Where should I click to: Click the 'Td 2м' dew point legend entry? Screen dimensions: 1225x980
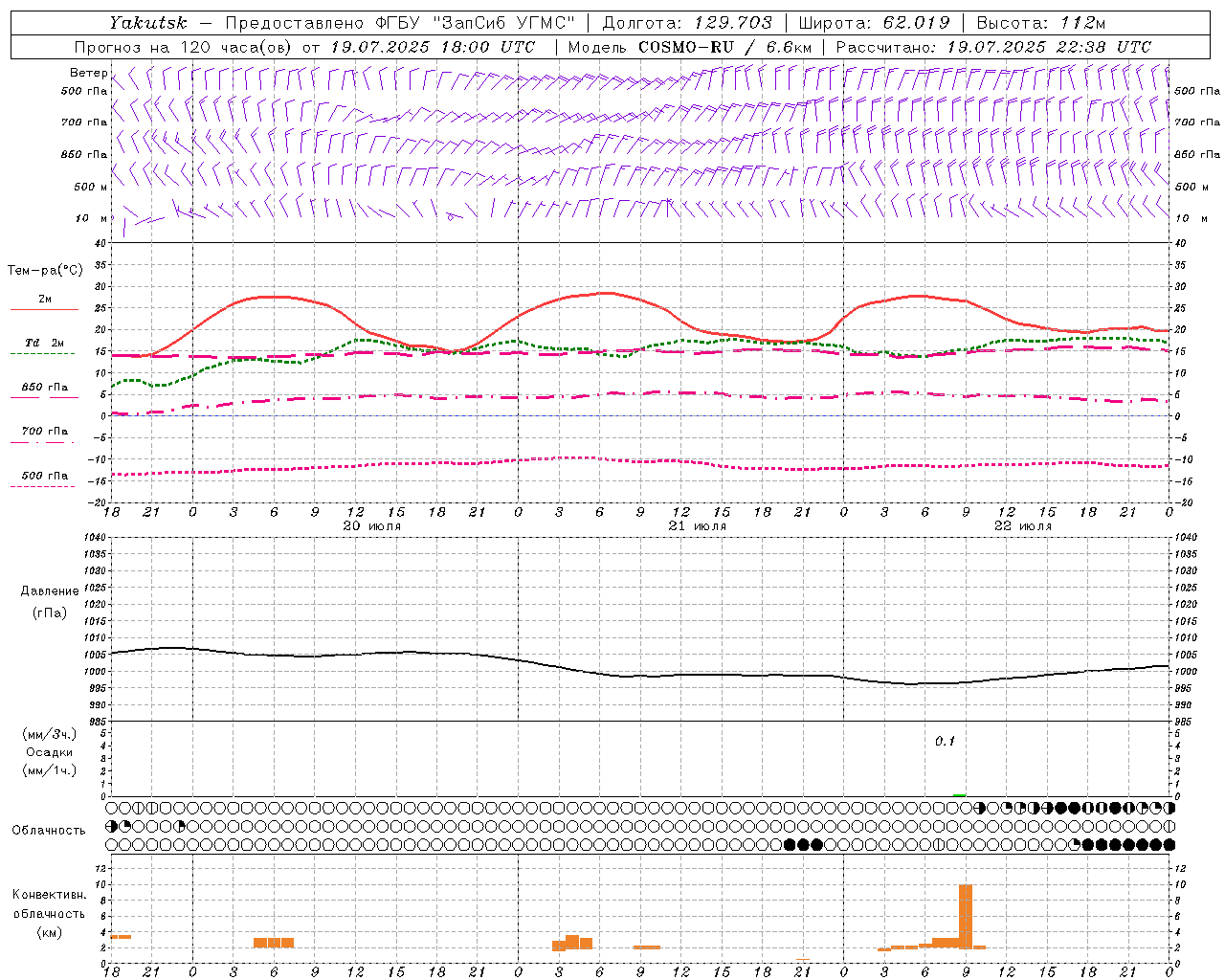(x=44, y=347)
